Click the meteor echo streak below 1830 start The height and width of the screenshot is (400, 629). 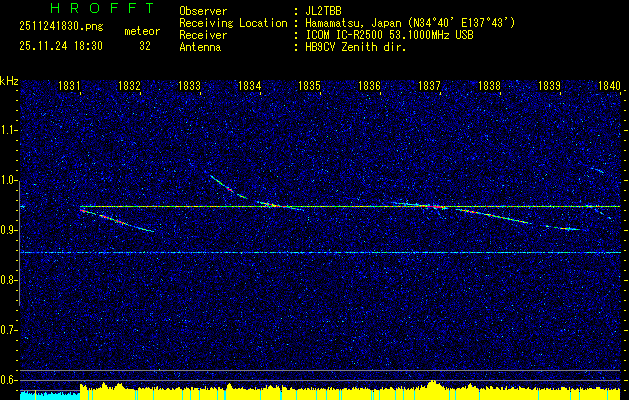(x=115, y=220)
